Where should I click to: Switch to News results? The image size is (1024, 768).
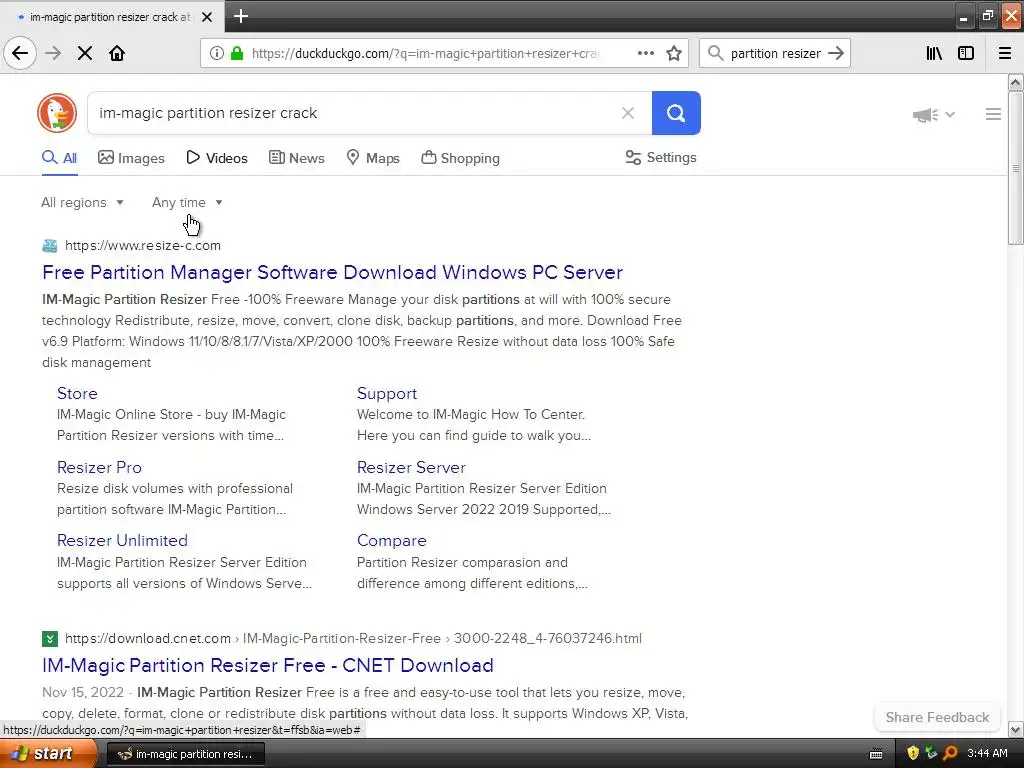pyautogui.click(x=296, y=158)
